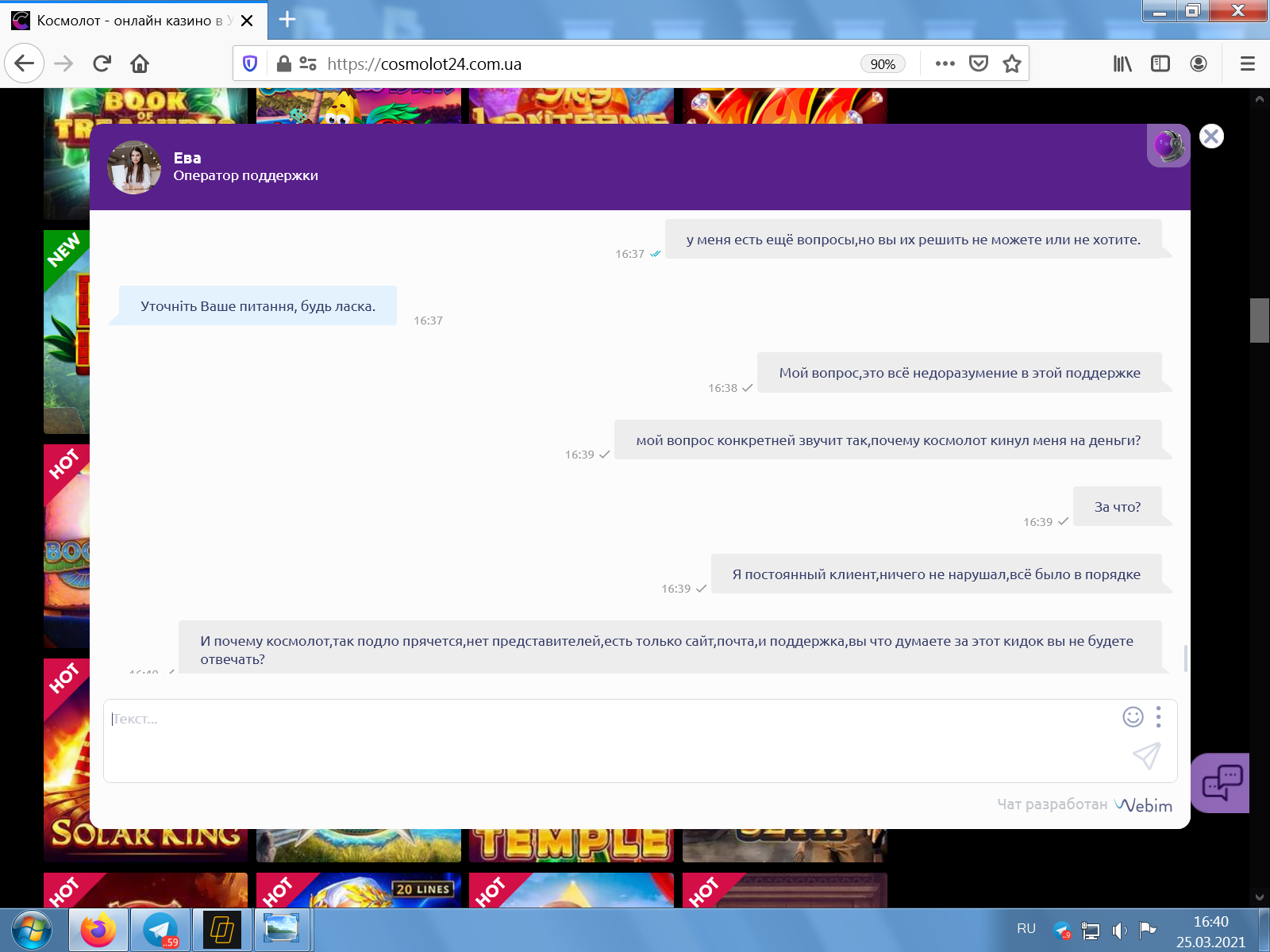Click message 'у меня есть ещё вопросы'

[x=914, y=240]
